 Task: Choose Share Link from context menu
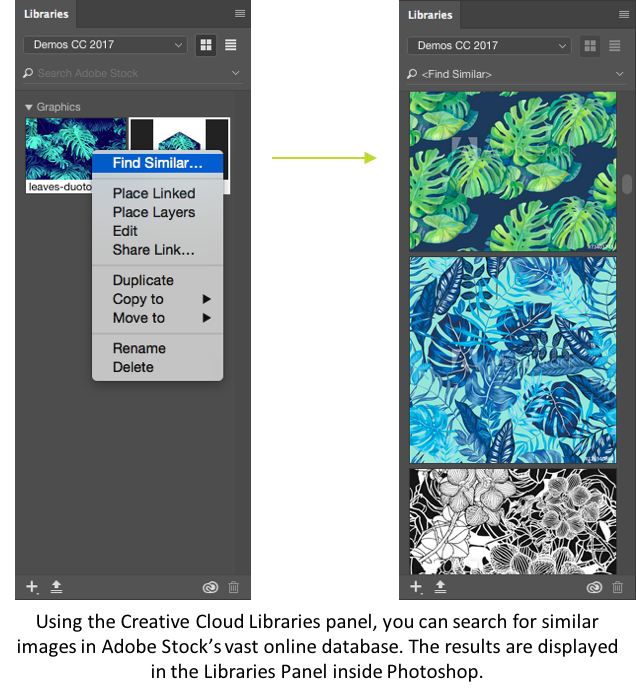click(x=157, y=250)
